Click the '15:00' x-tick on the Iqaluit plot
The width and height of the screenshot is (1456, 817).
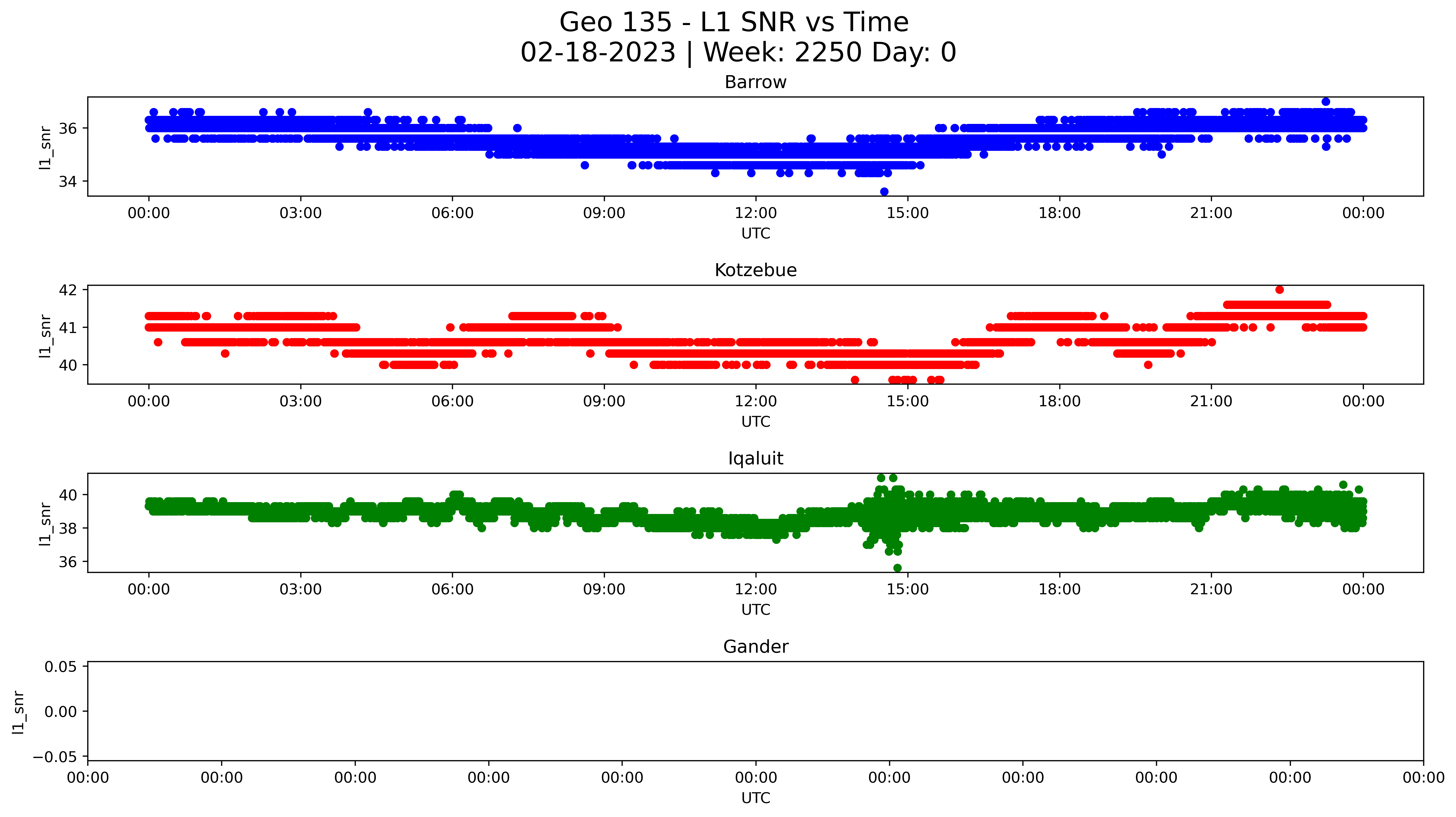point(908,590)
